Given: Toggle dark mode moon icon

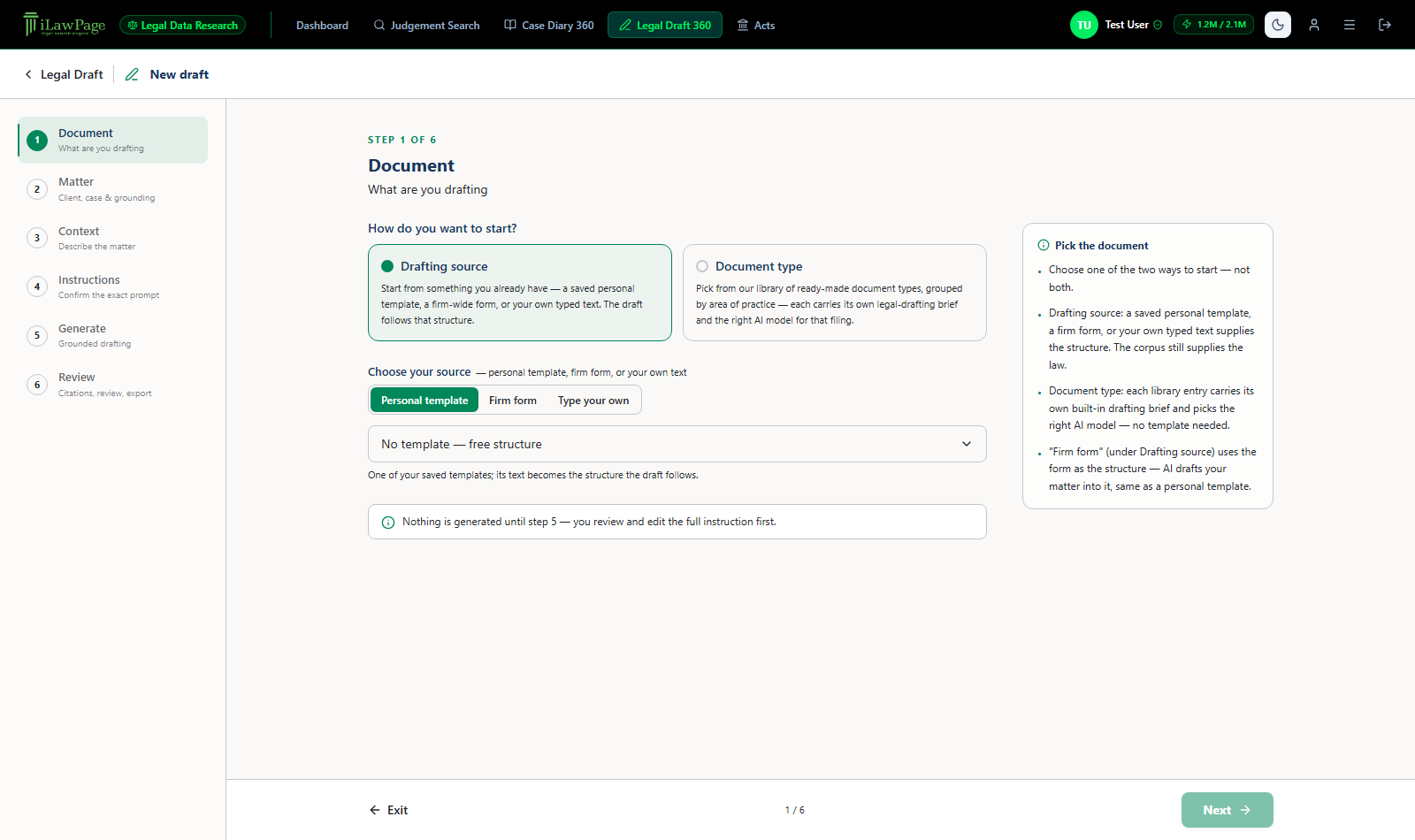Looking at the screenshot, I should pos(1278,25).
